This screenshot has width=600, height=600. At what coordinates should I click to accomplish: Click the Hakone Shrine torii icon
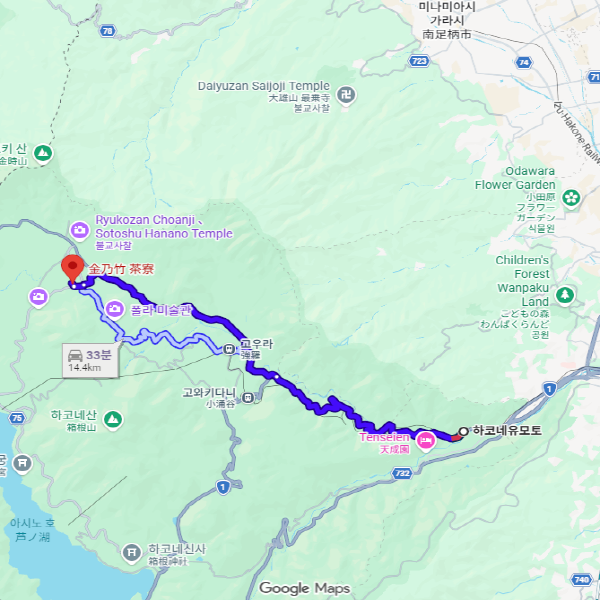[x=132, y=553]
